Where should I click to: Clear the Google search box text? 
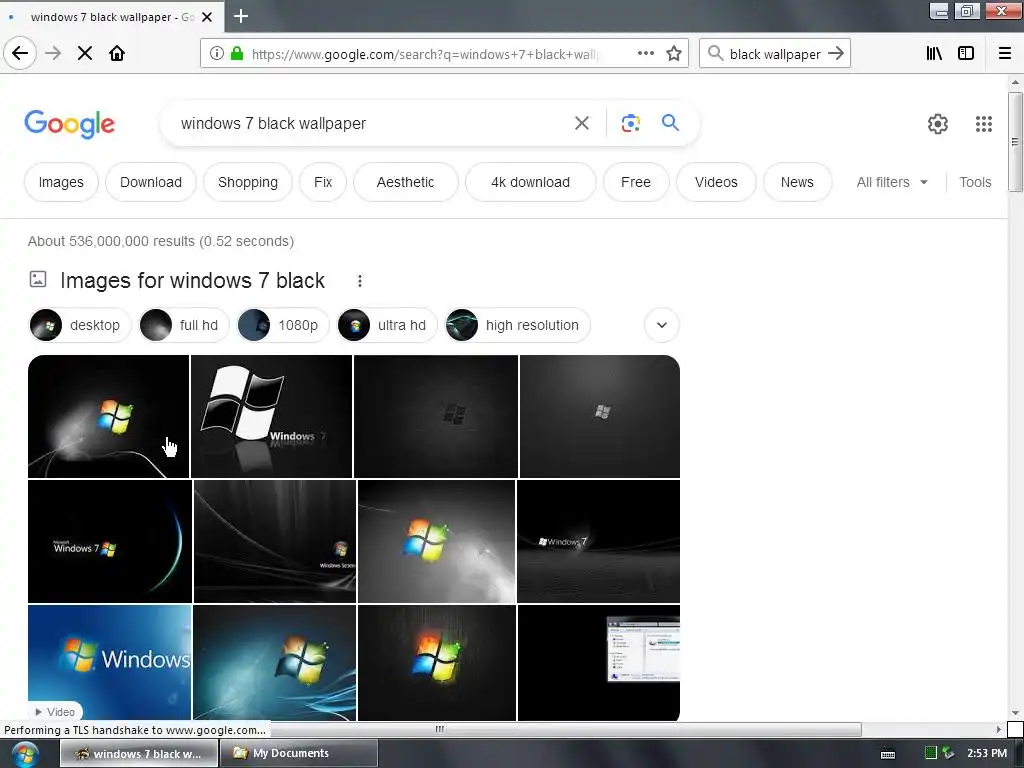tap(582, 123)
